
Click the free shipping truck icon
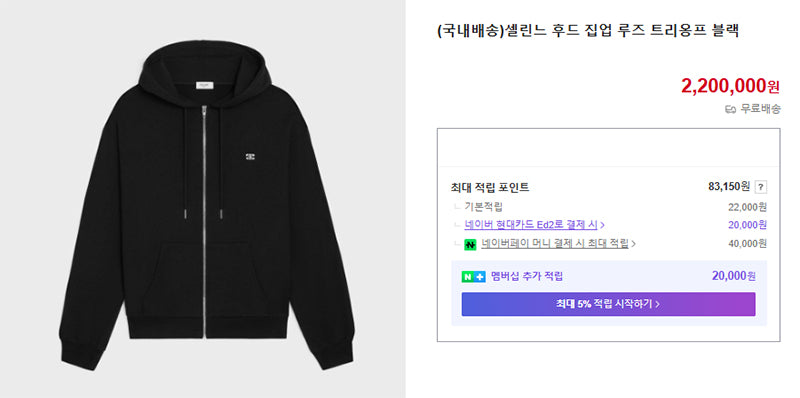click(731, 109)
